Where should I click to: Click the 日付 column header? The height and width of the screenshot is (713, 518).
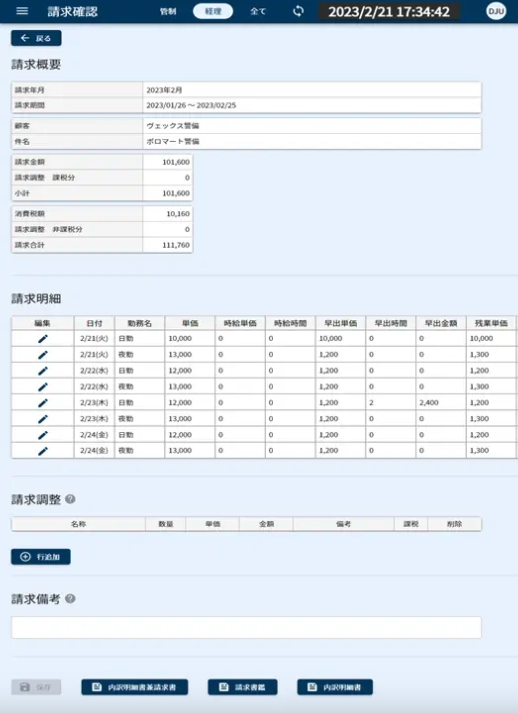click(x=94, y=323)
